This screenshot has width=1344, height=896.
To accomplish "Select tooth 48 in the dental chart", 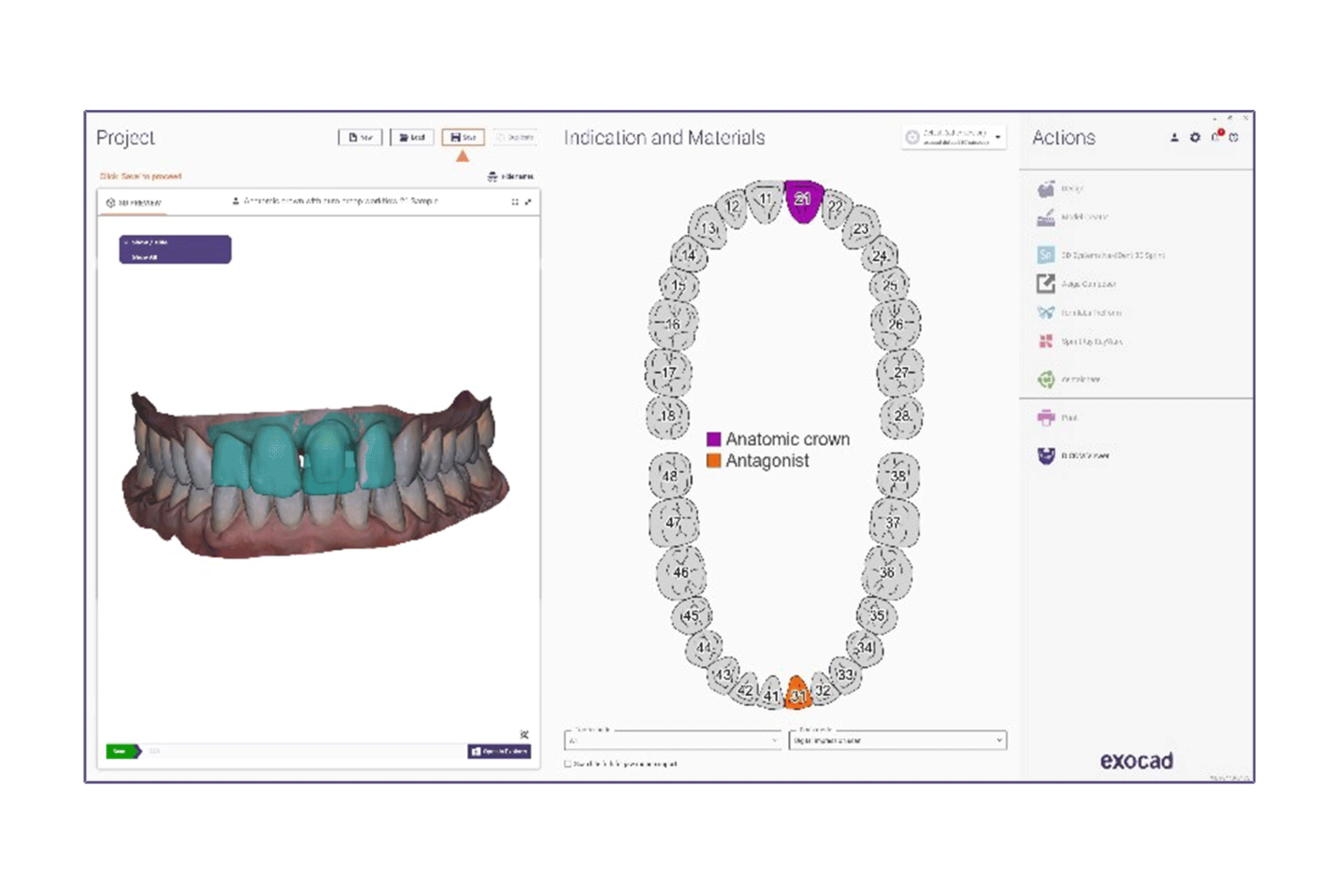I will (670, 476).
